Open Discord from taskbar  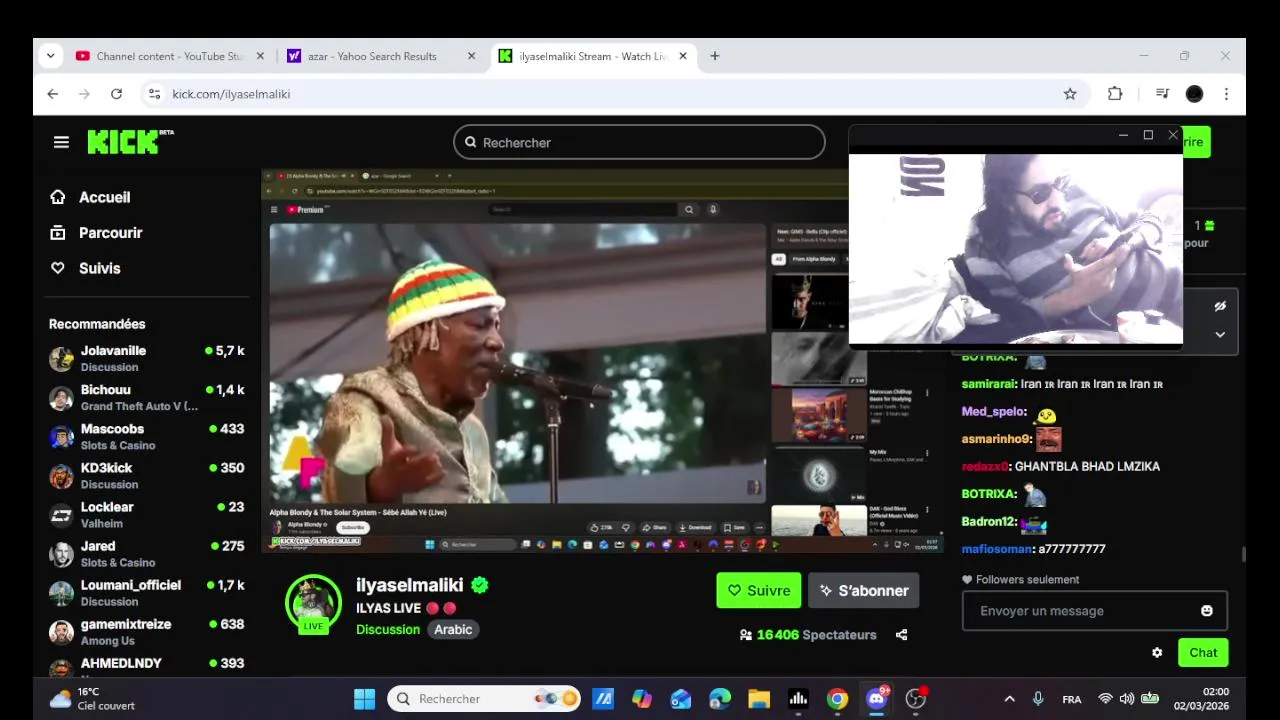pos(877,699)
